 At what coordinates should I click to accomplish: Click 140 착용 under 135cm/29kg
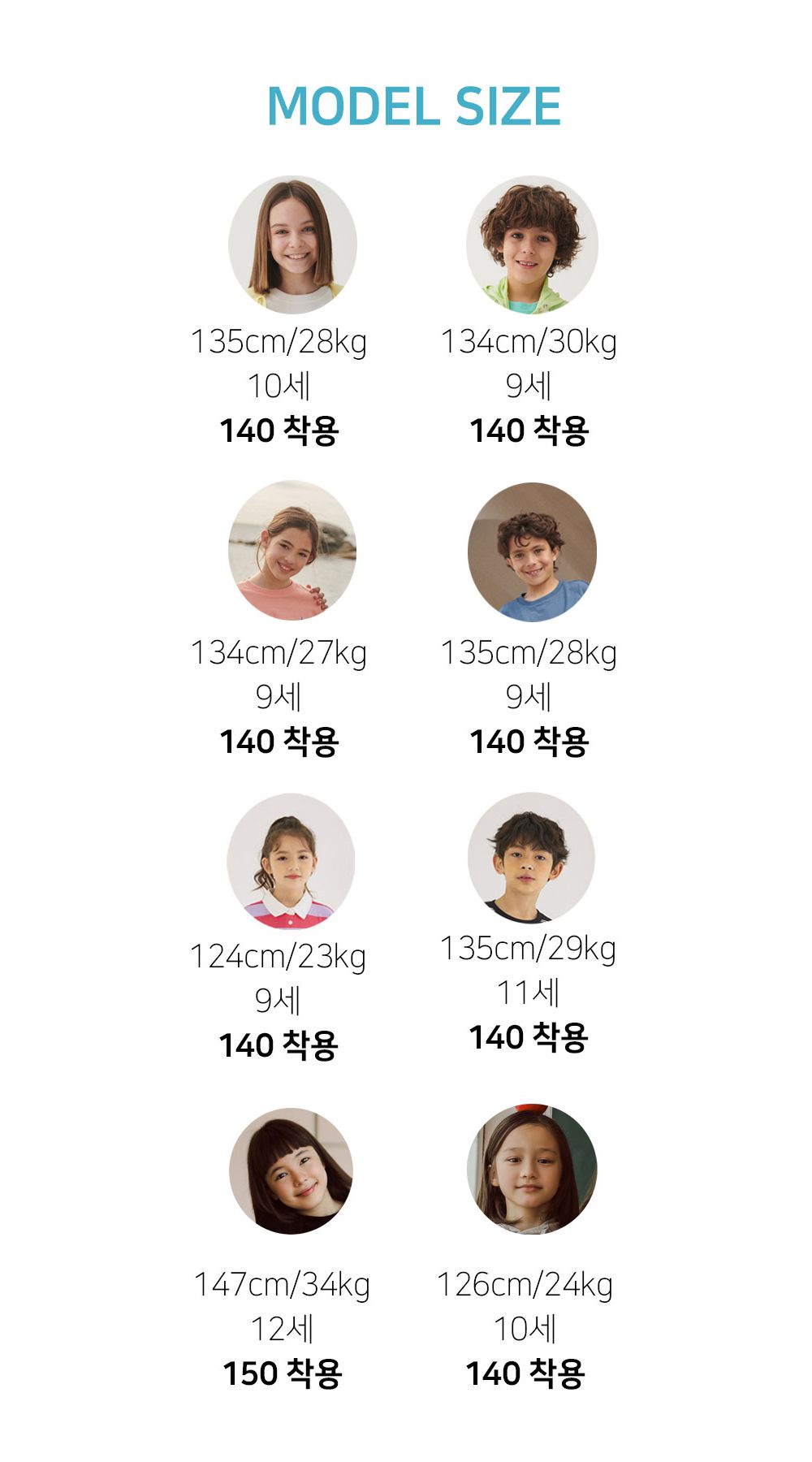coord(529,1037)
